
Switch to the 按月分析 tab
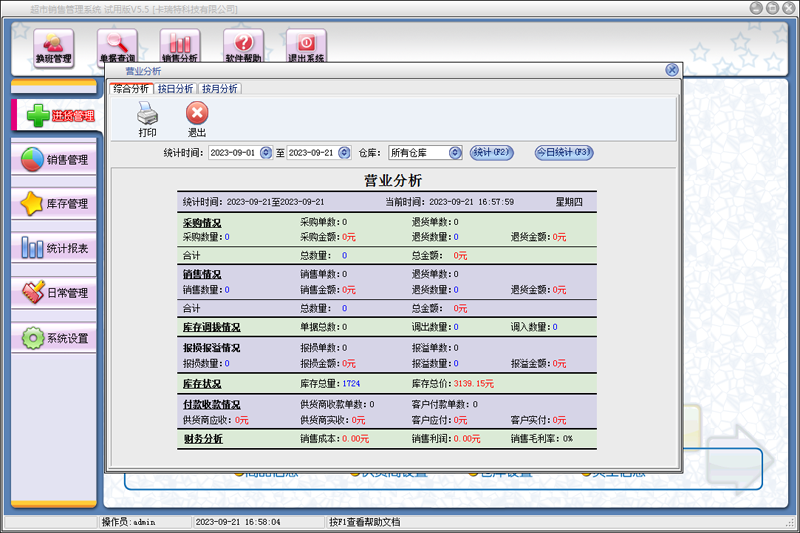click(x=220, y=89)
